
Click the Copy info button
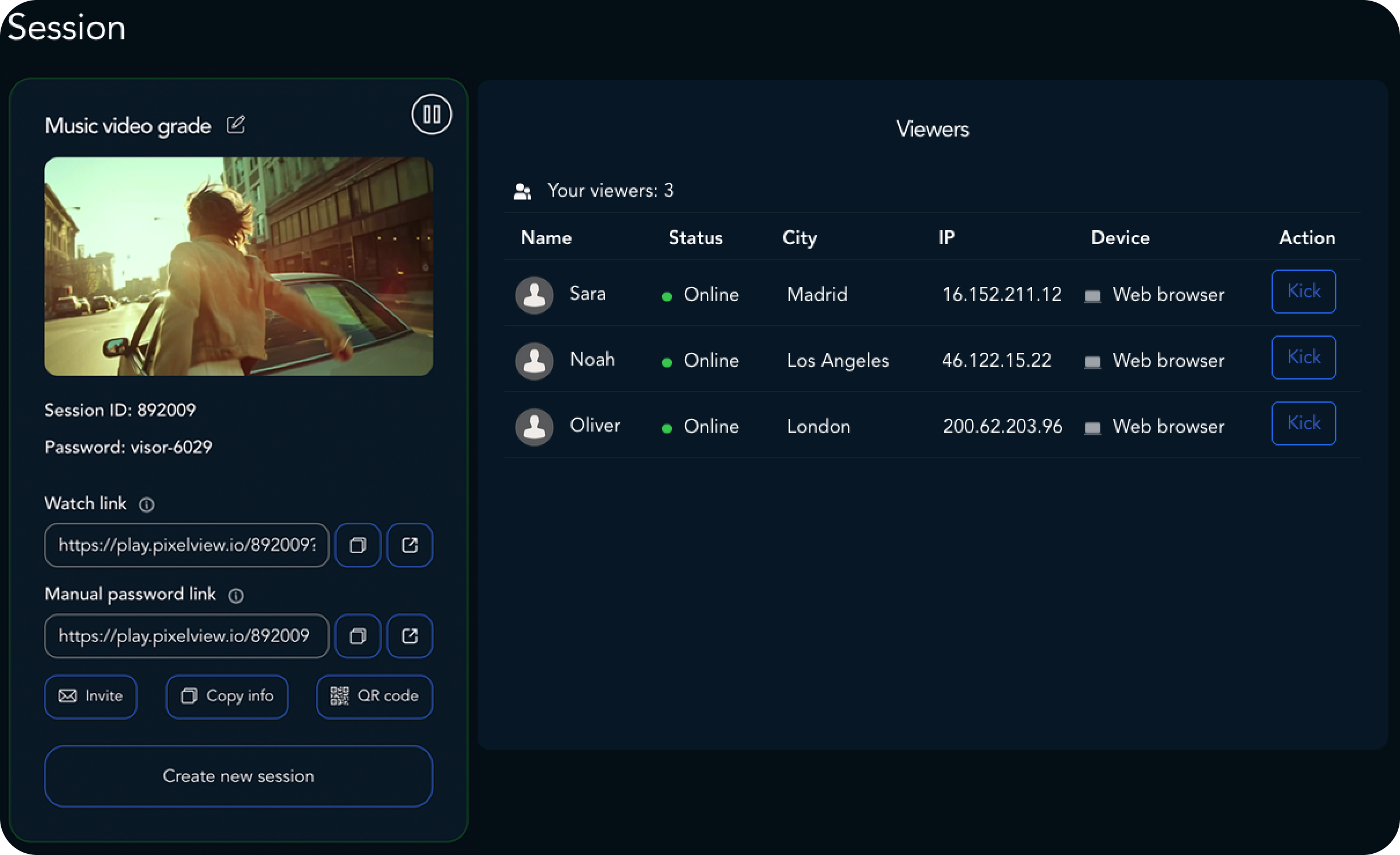[227, 696]
